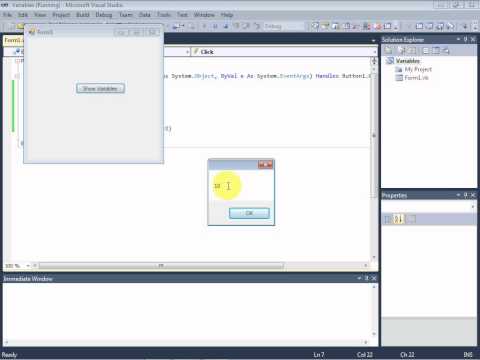Stop debugging with the stop icon
The image size is (480, 360).
tap(226, 26)
